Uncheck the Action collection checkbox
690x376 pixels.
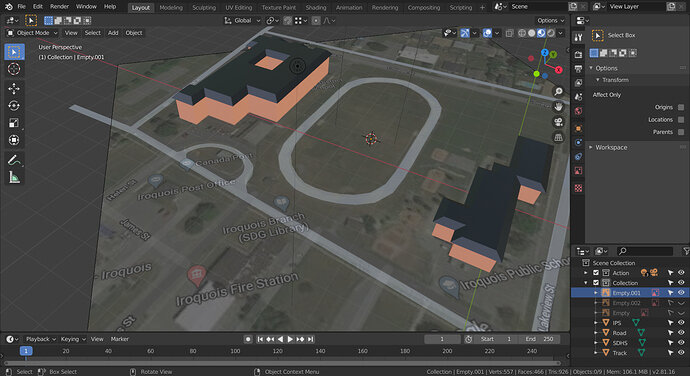[x=596, y=273]
